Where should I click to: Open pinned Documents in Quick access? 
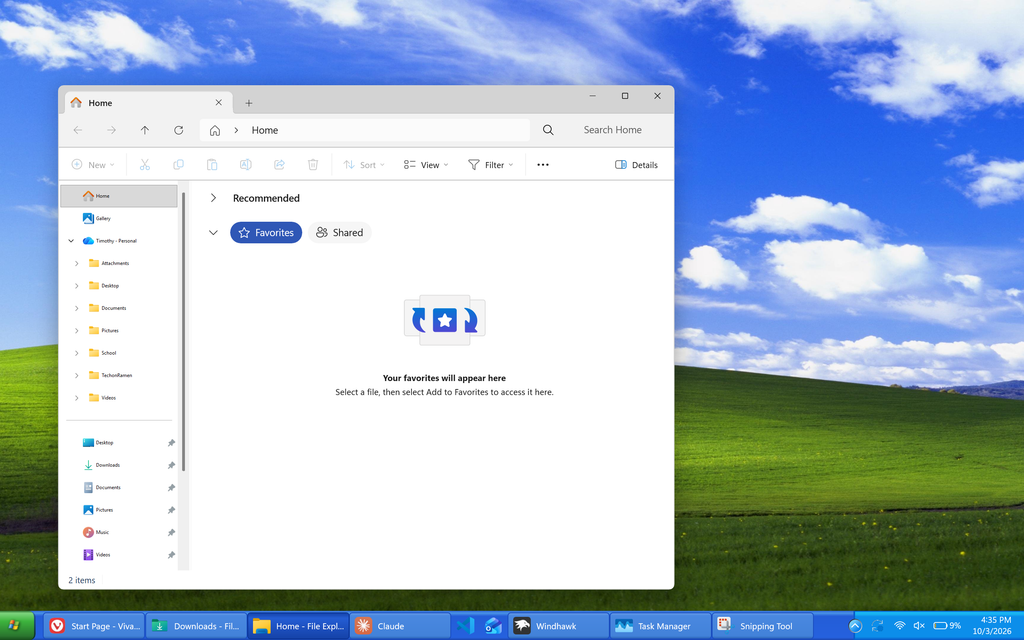102,487
